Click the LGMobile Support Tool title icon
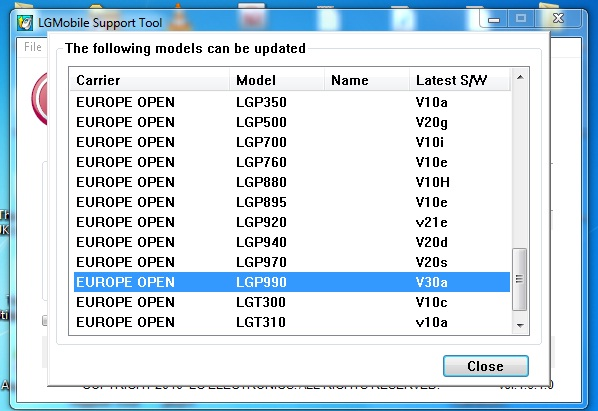Viewport: 598px width, 411px height. 25,23
